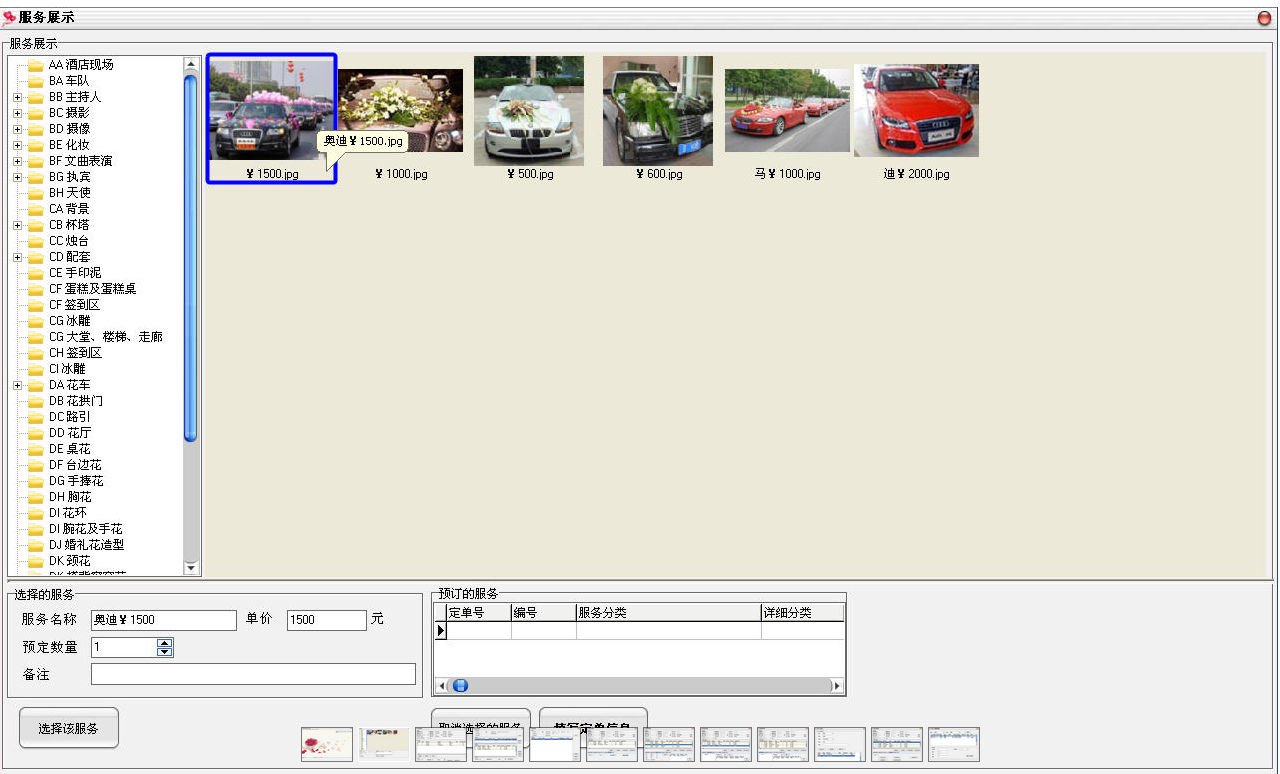Click the folder icon of BF 文曲表演
The image size is (1280, 774).
coord(36,161)
